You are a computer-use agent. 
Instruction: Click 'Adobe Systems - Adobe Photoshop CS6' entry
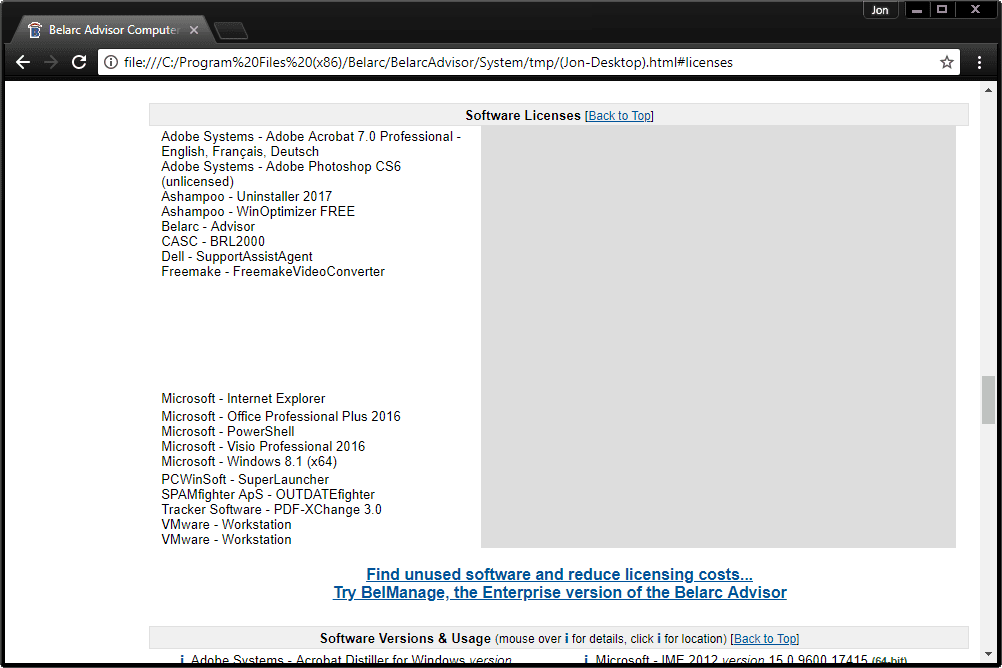pos(281,174)
